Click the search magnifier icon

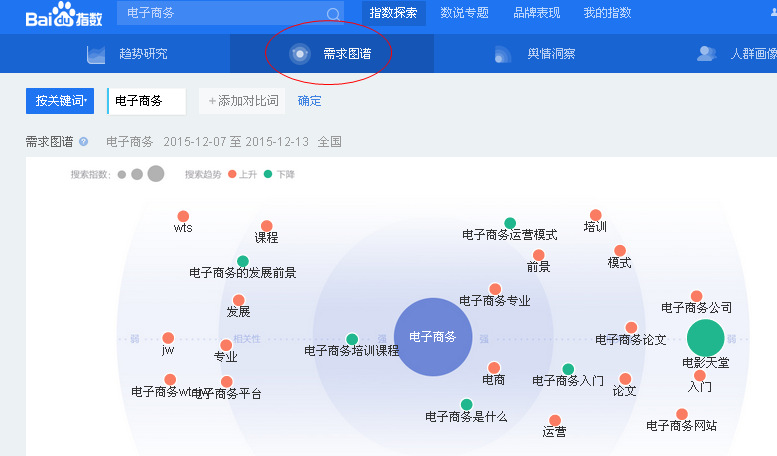(333, 14)
